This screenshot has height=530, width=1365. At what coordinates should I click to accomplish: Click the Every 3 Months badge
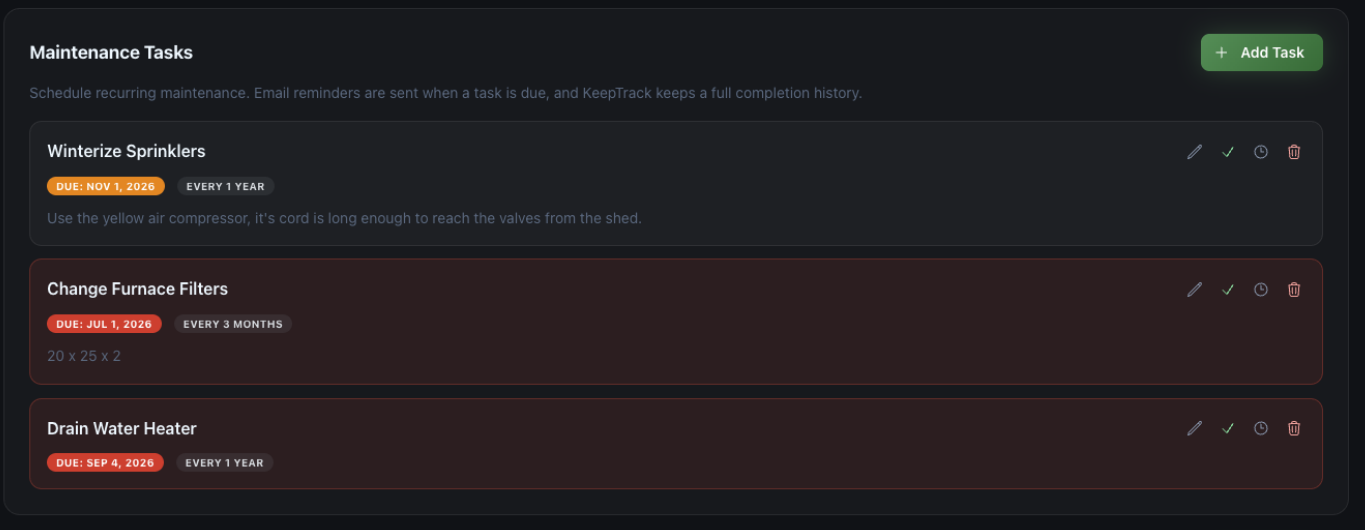(x=233, y=324)
